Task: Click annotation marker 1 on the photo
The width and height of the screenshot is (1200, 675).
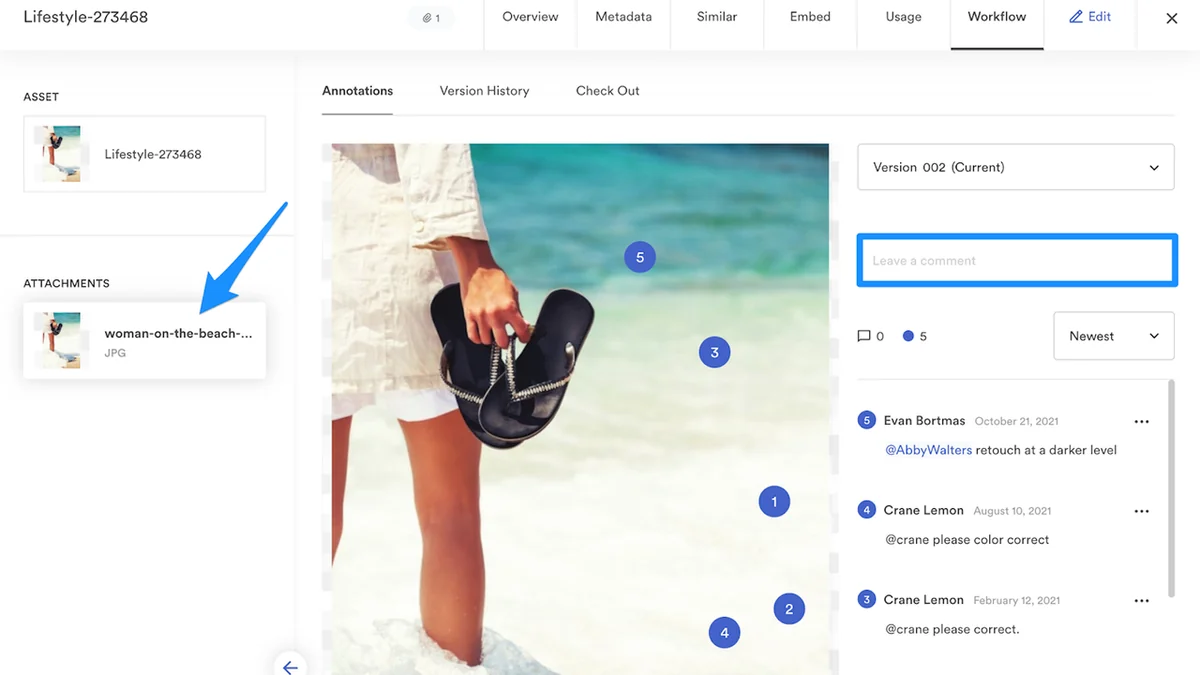Action: point(774,501)
